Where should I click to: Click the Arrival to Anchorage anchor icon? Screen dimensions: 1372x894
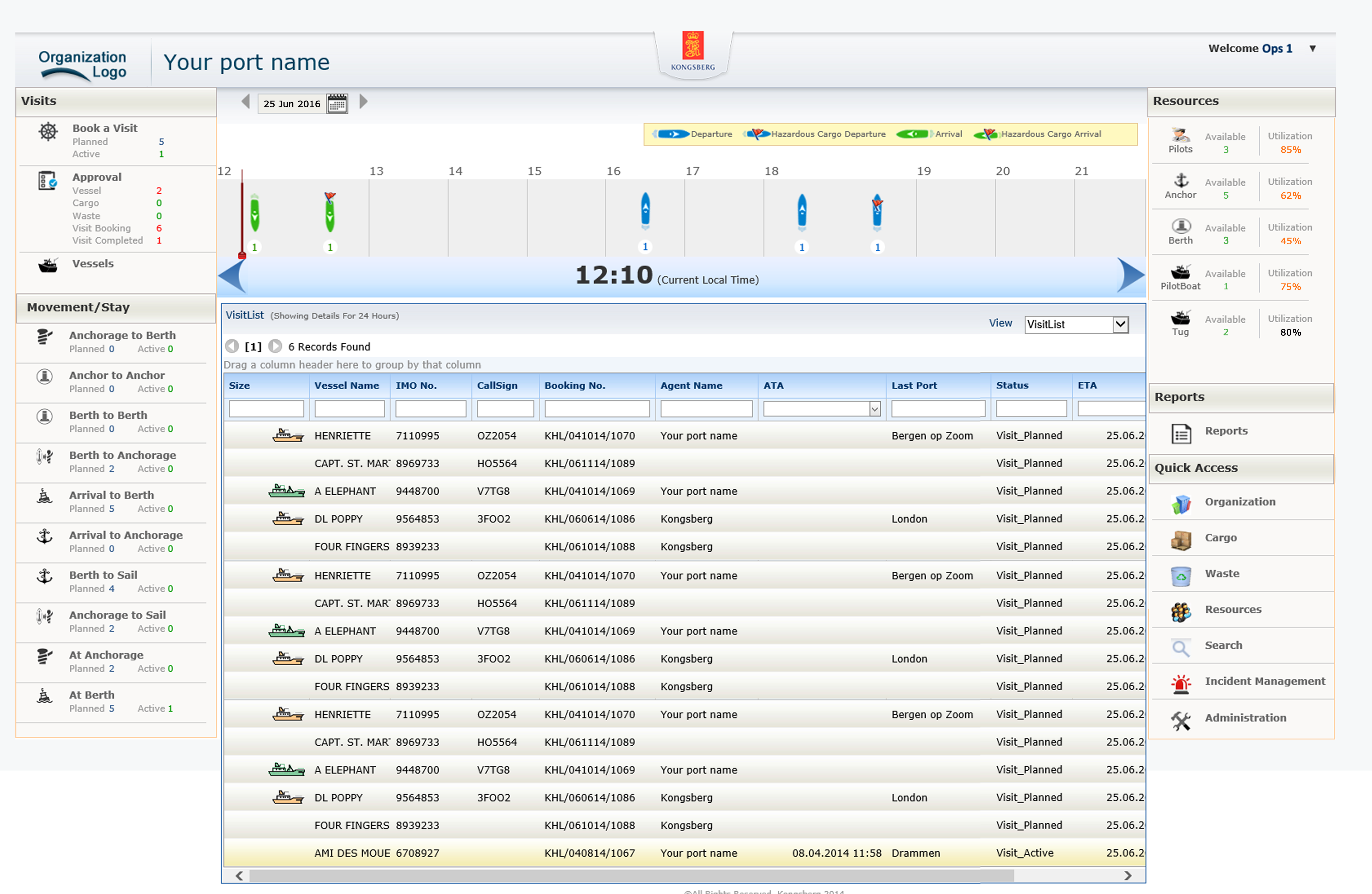pyautogui.click(x=44, y=536)
